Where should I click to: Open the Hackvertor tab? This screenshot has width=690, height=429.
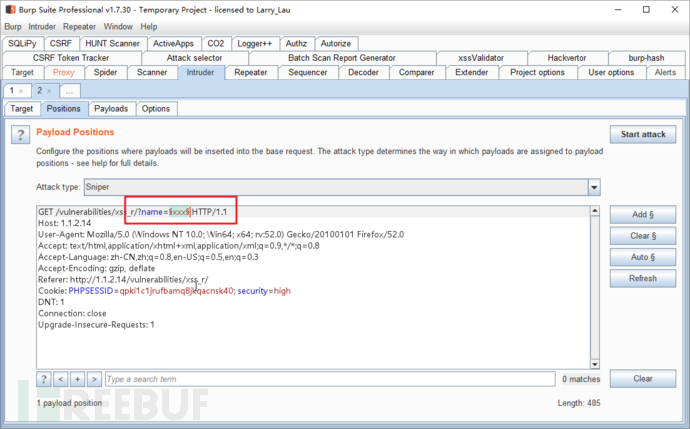tap(567, 58)
